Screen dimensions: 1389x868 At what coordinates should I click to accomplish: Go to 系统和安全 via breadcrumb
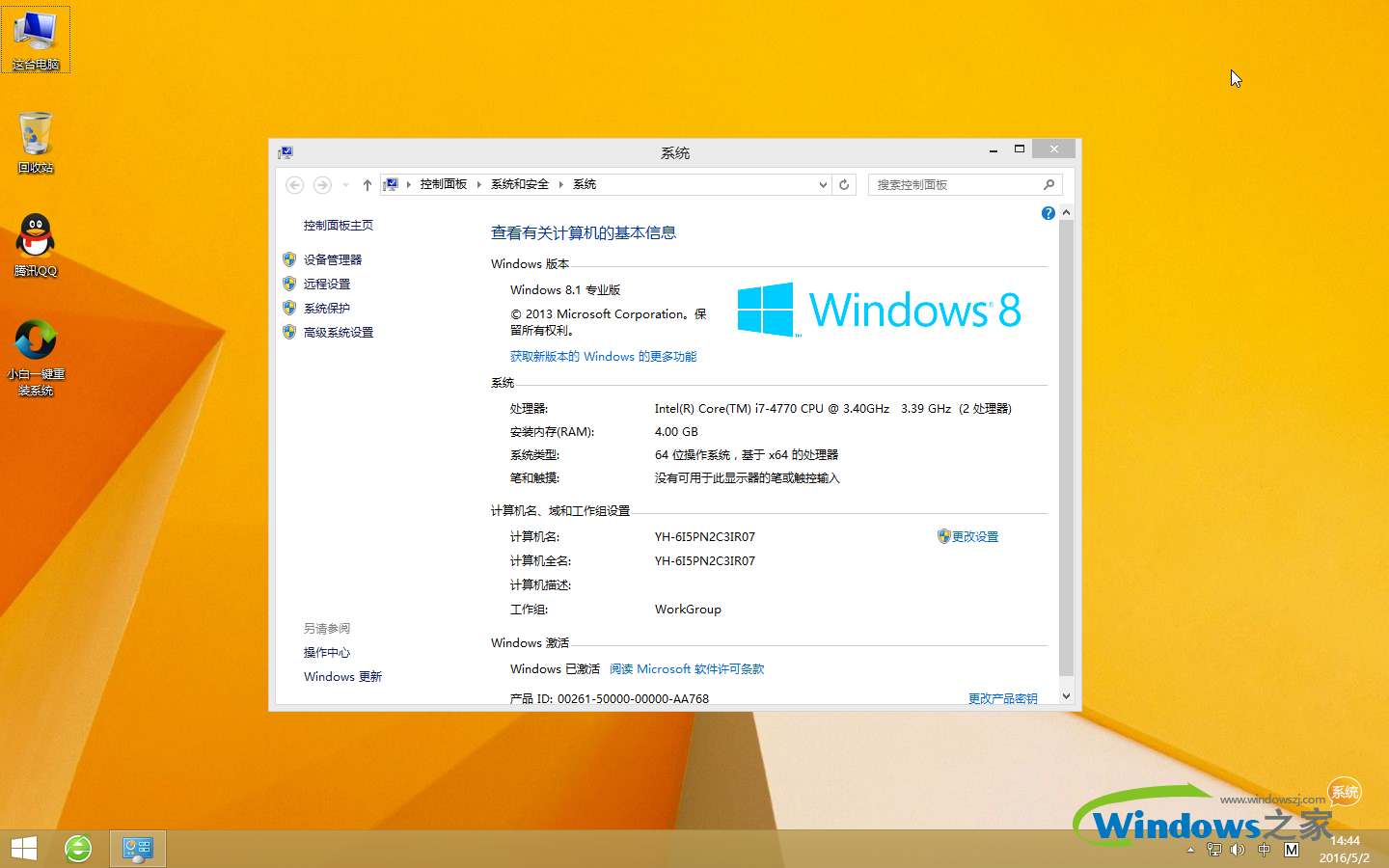(519, 184)
